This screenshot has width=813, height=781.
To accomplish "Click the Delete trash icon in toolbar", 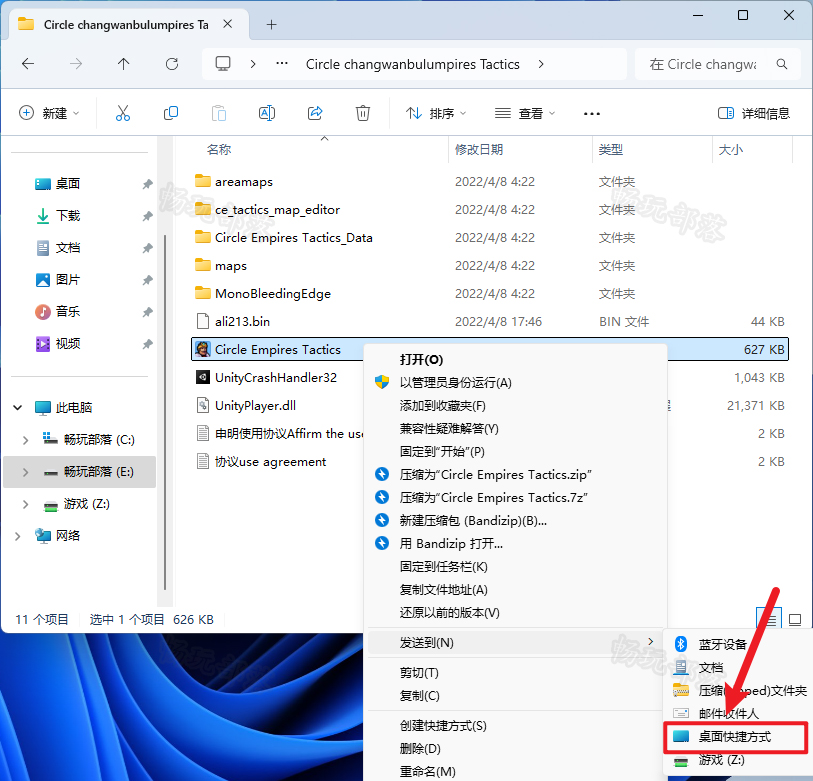I will [362, 113].
